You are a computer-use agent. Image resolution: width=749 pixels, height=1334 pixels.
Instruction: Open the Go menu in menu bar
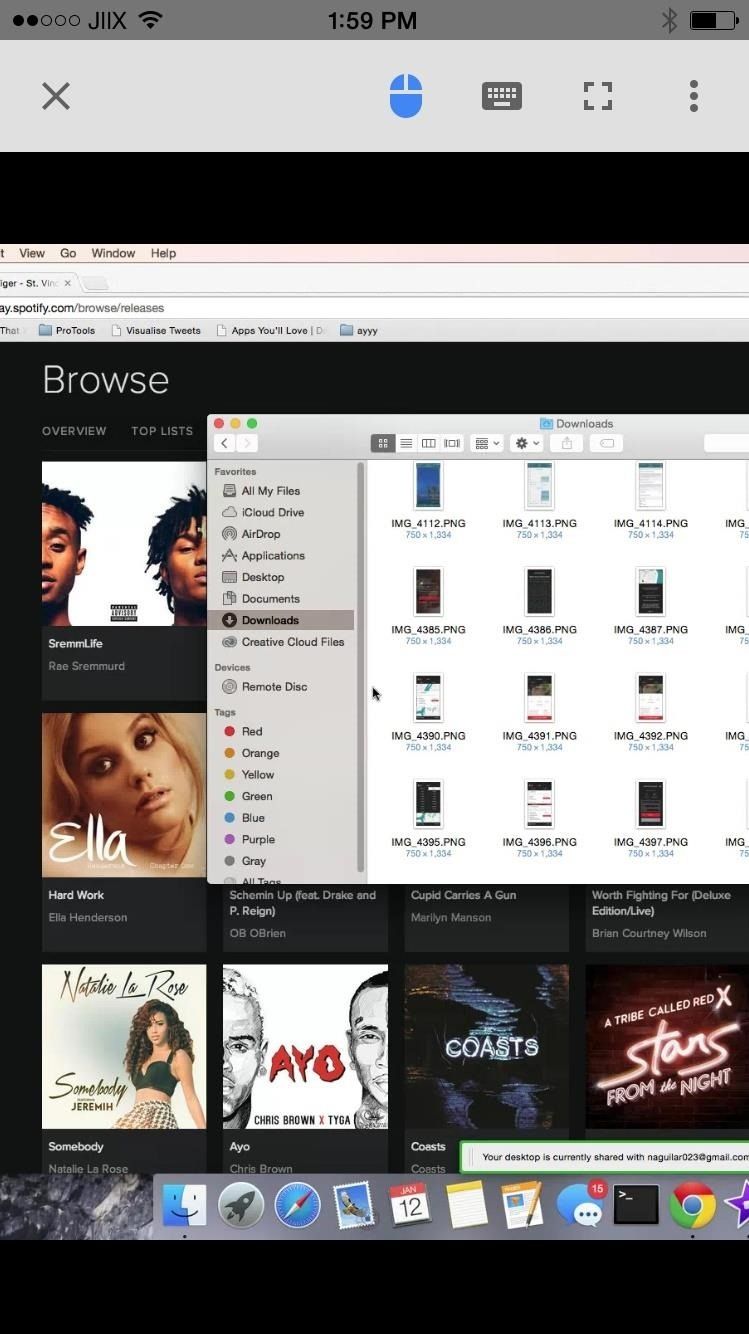coord(68,253)
